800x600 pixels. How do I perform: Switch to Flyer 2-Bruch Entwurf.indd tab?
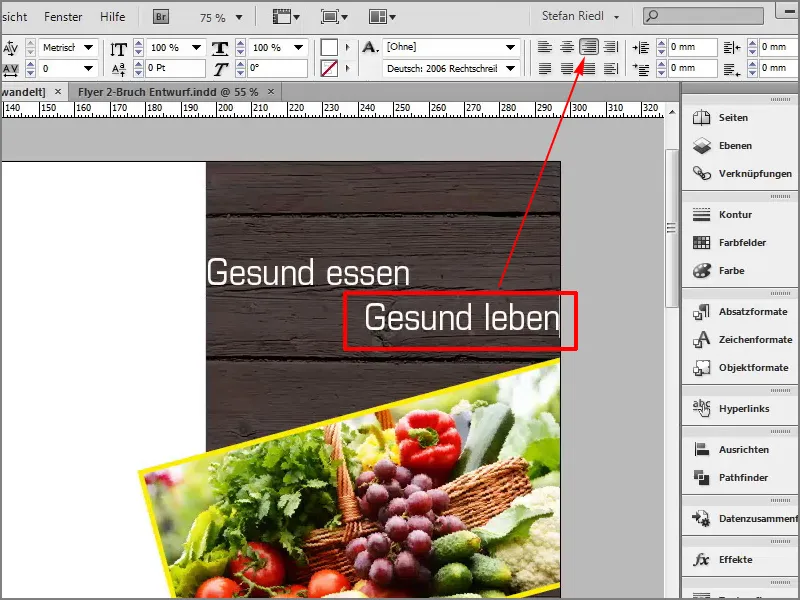tap(168, 92)
